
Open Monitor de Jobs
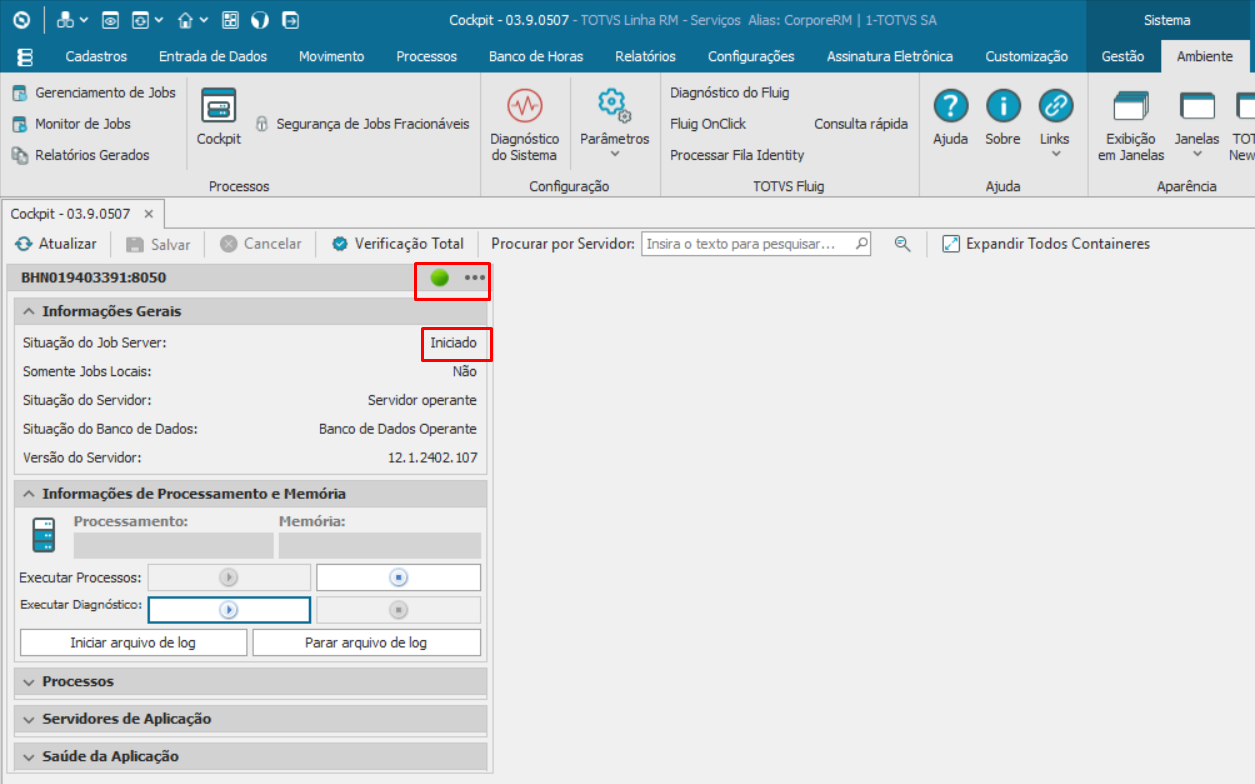pyautogui.click(x=71, y=124)
